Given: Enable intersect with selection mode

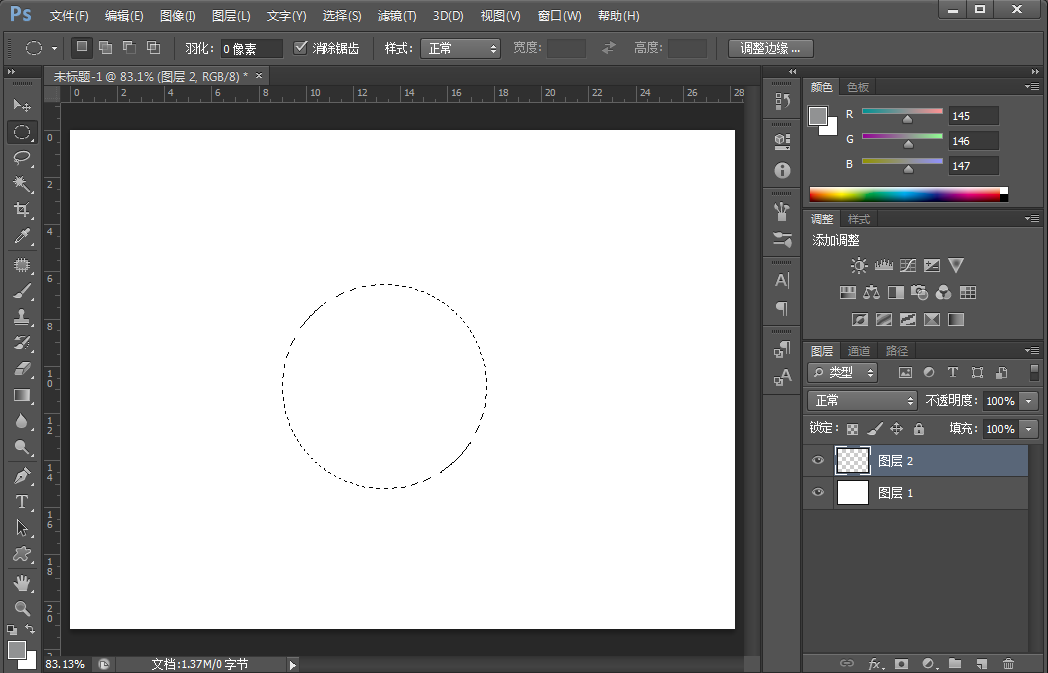Looking at the screenshot, I should (x=153, y=47).
